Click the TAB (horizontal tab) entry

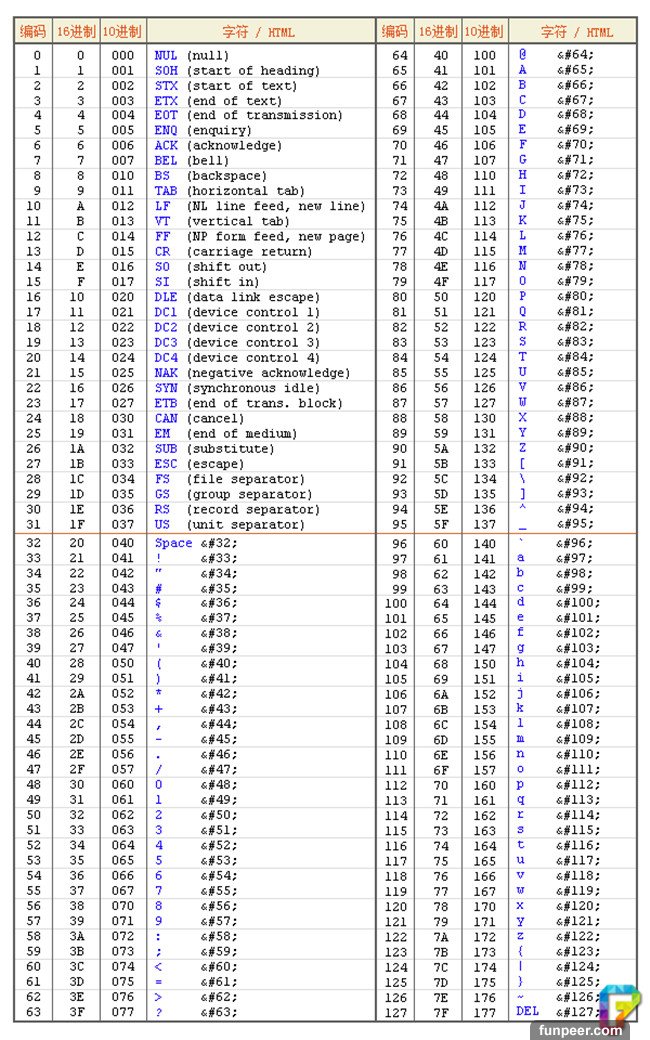pyautogui.click(x=229, y=191)
